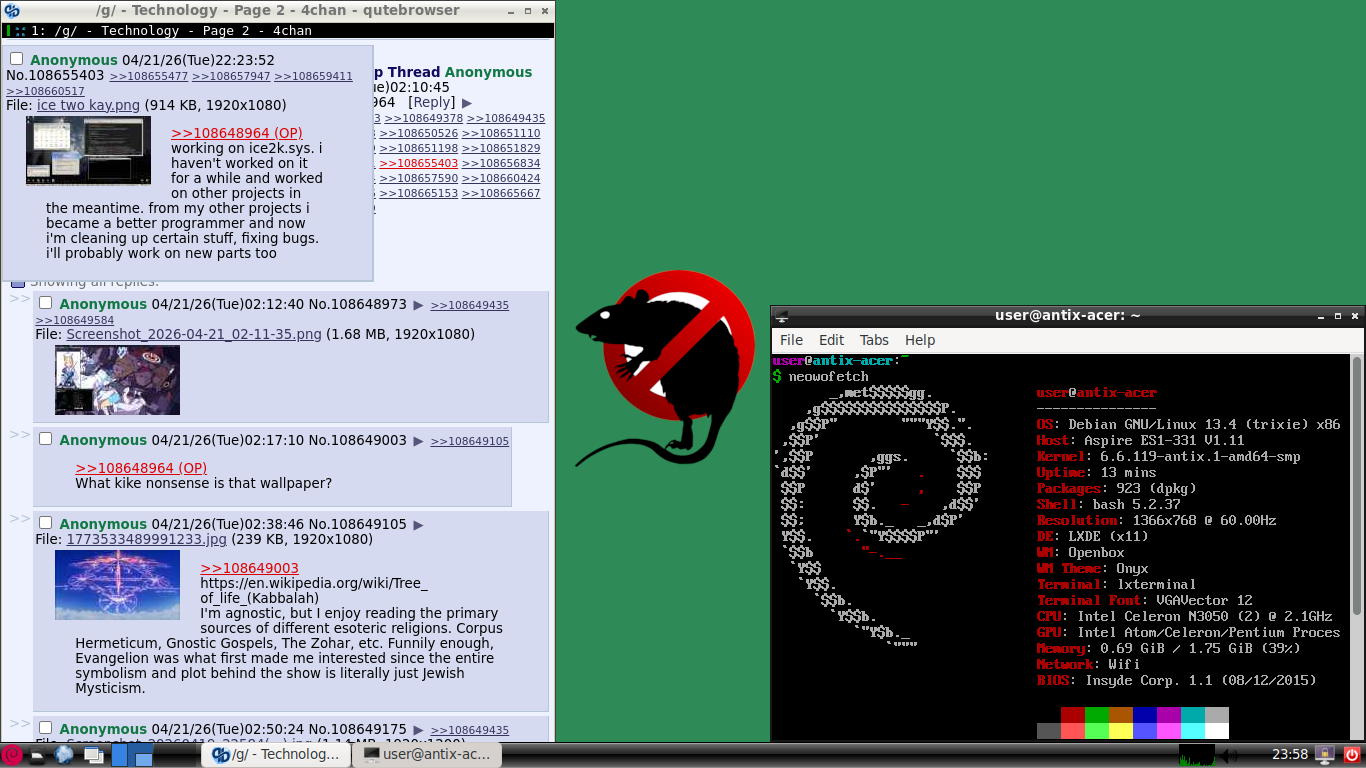Open the Tabs menu in lxterminal

[x=874, y=340]
